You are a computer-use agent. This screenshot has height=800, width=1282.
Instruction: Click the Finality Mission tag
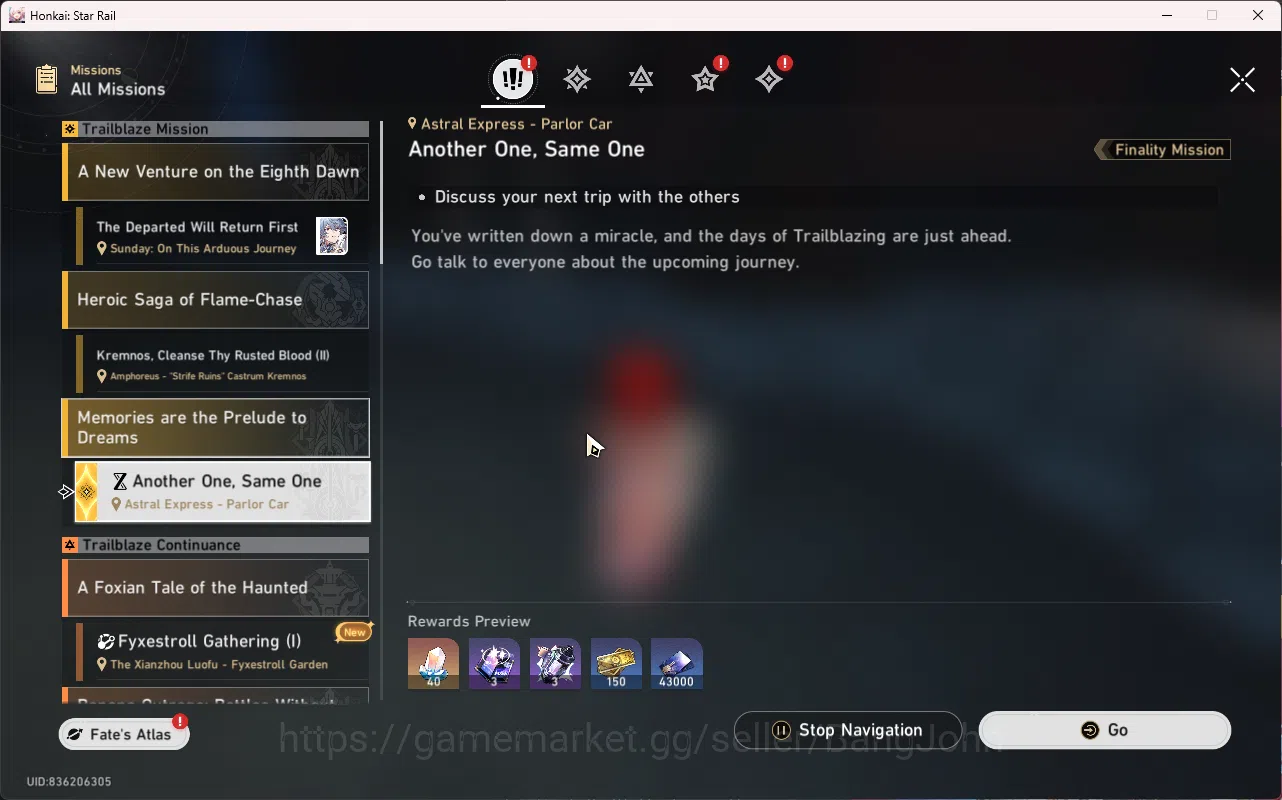pos(1163,150)
